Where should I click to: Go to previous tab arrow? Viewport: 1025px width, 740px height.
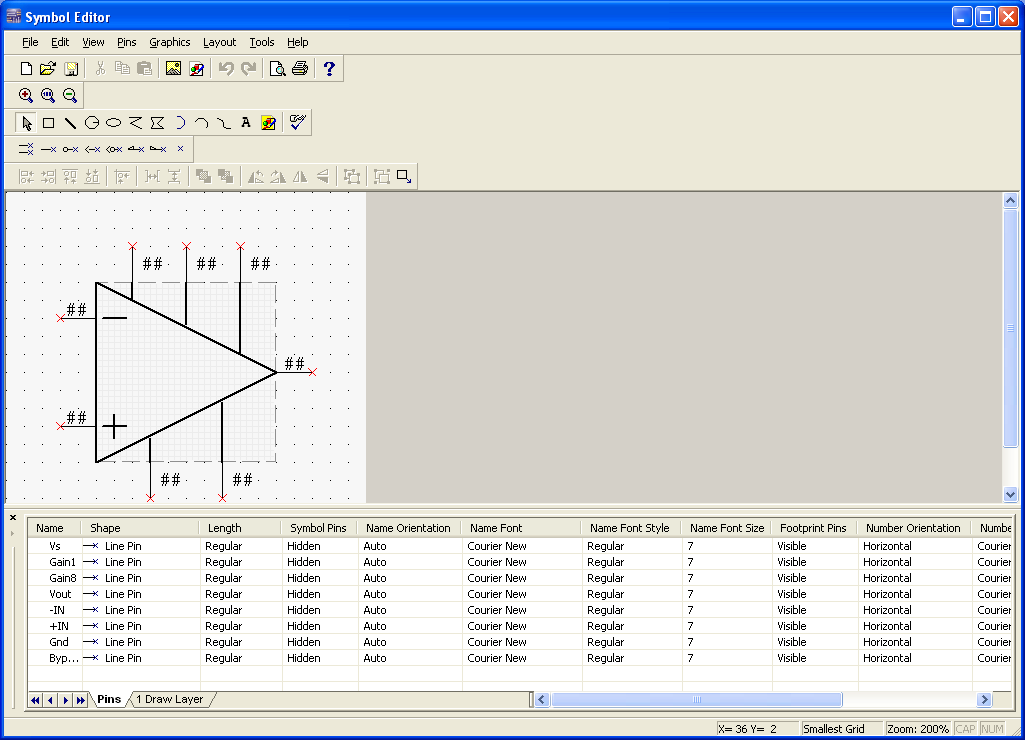[50, 700]
